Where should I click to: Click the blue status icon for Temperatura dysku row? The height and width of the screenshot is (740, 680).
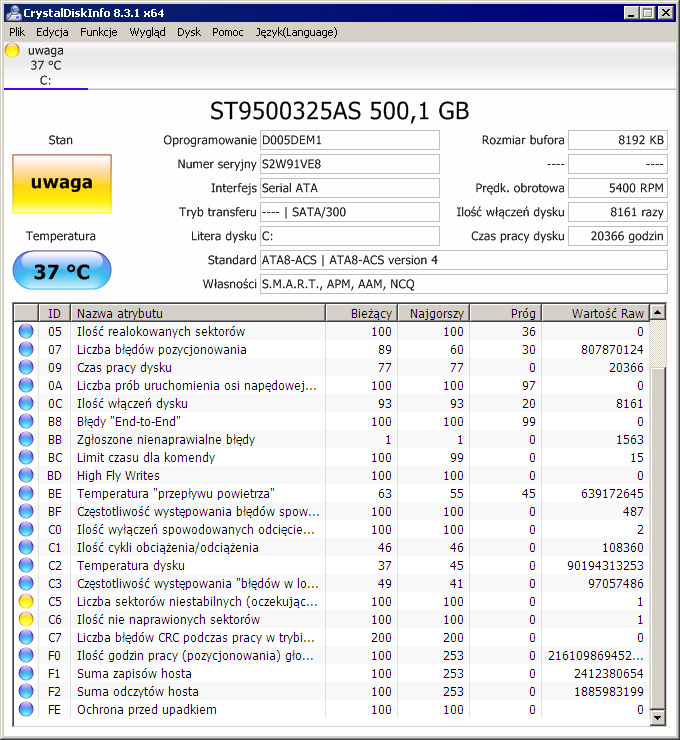[x=26, y=565]
